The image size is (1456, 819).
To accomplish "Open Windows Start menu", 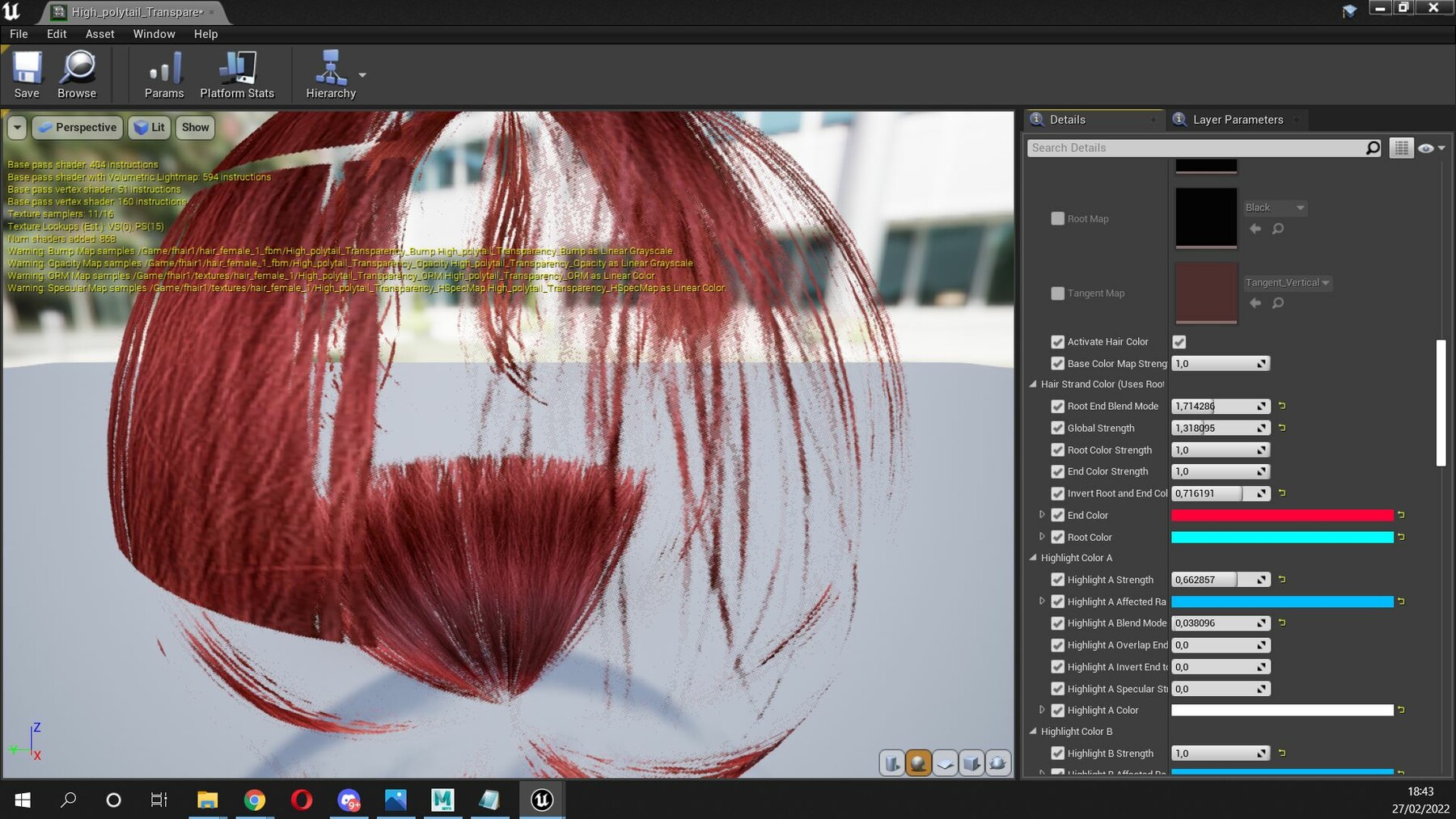I will click(23, 800).
